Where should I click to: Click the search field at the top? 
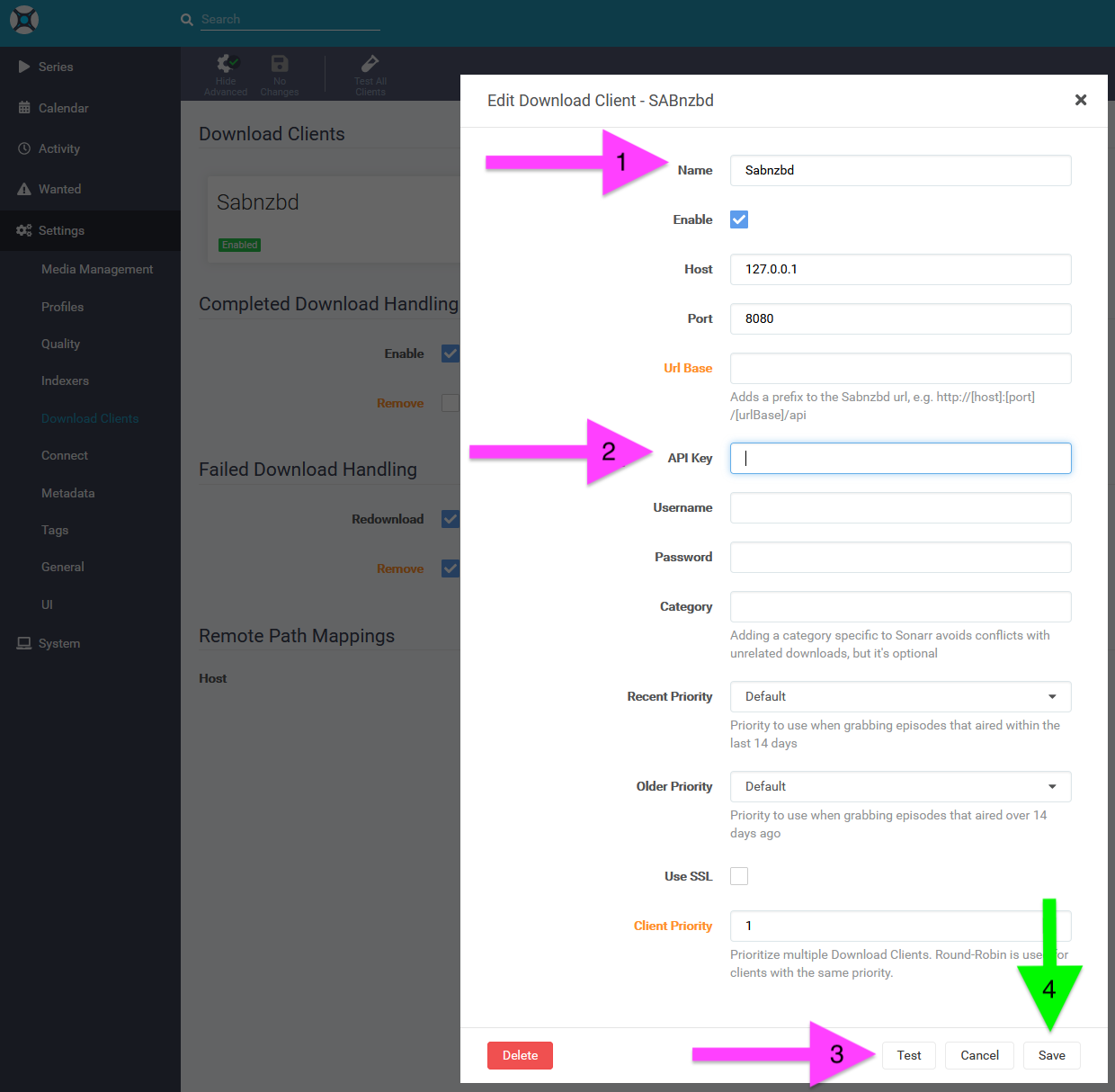288,19
